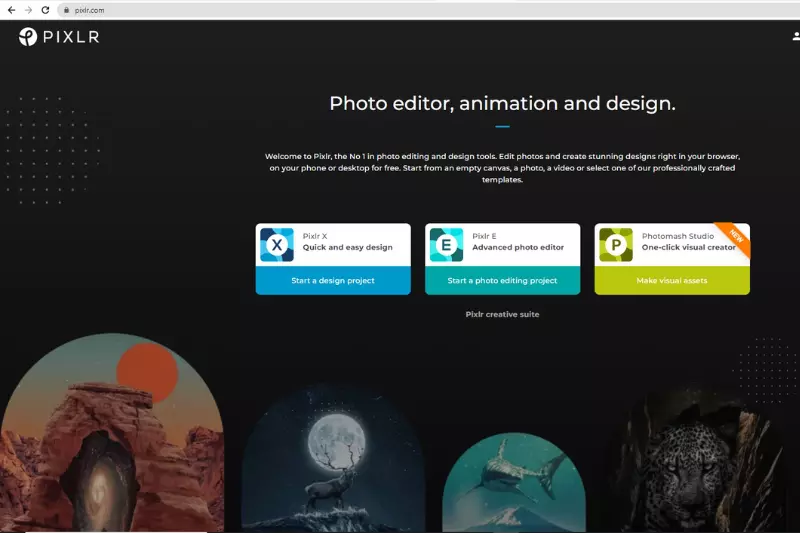This screenshot has width=800, height=533.
Task: Start a design project
Action: [333, 280]
